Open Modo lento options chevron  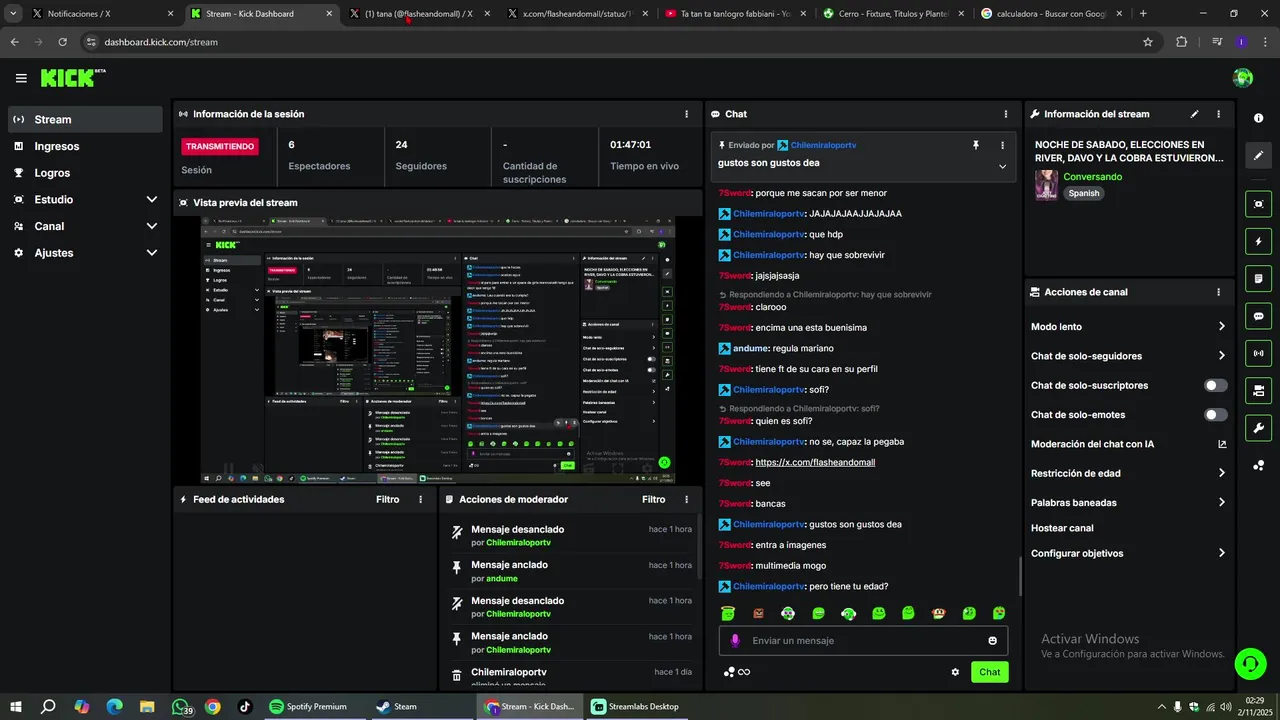pyautogui.click(x=1222, y=327)
